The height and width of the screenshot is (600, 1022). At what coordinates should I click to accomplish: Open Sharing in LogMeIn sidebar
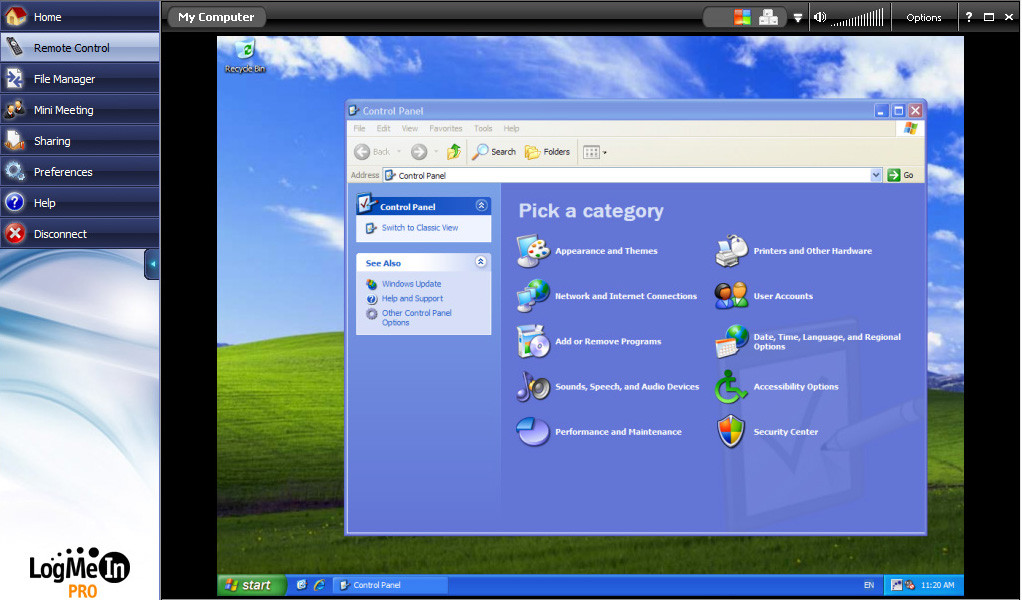tap(80, 141)
